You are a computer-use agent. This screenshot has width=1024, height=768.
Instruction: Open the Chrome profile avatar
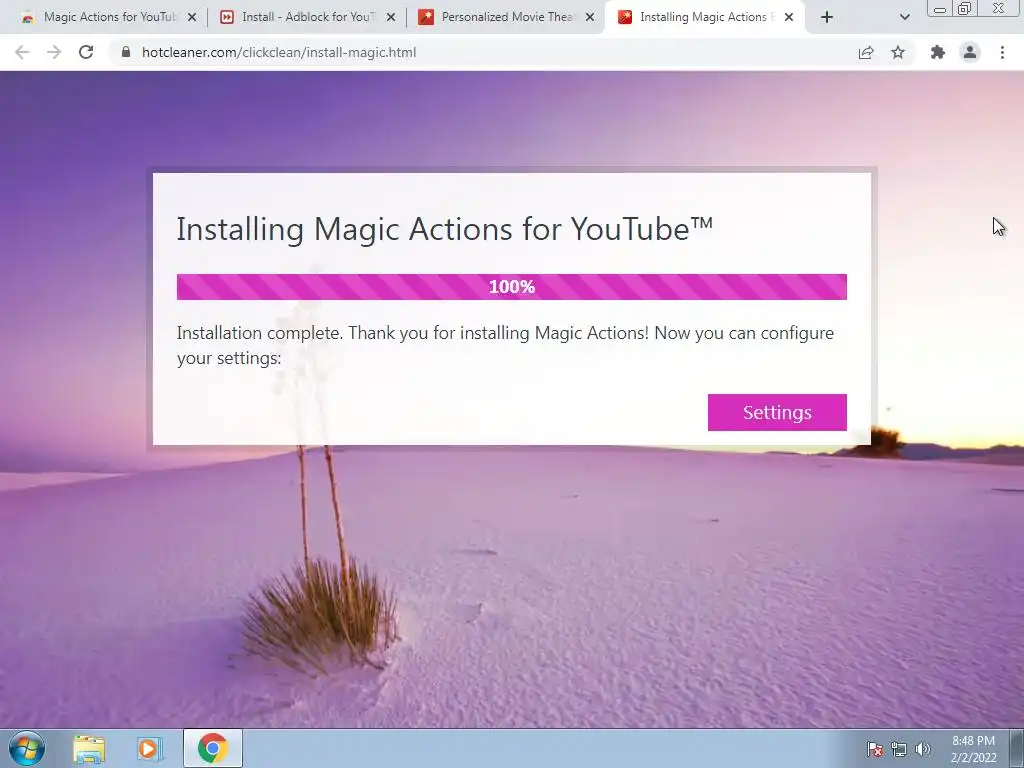[x=970, y=52]
